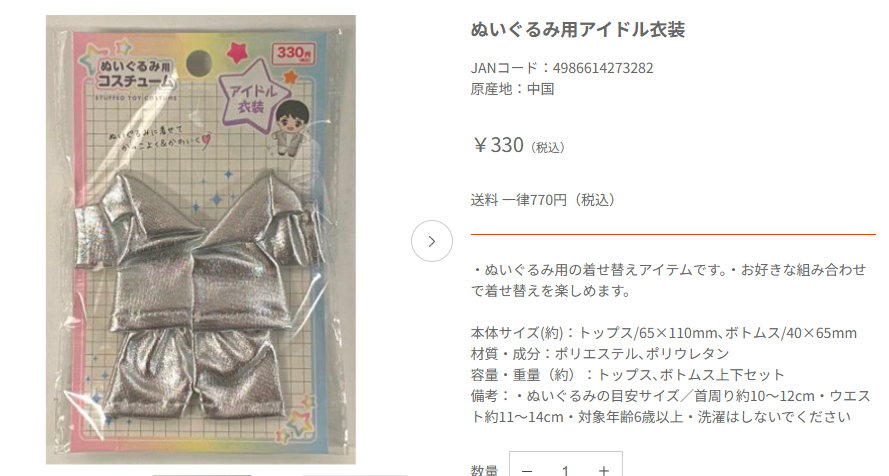Open the main silver idol costume photo

201,240
